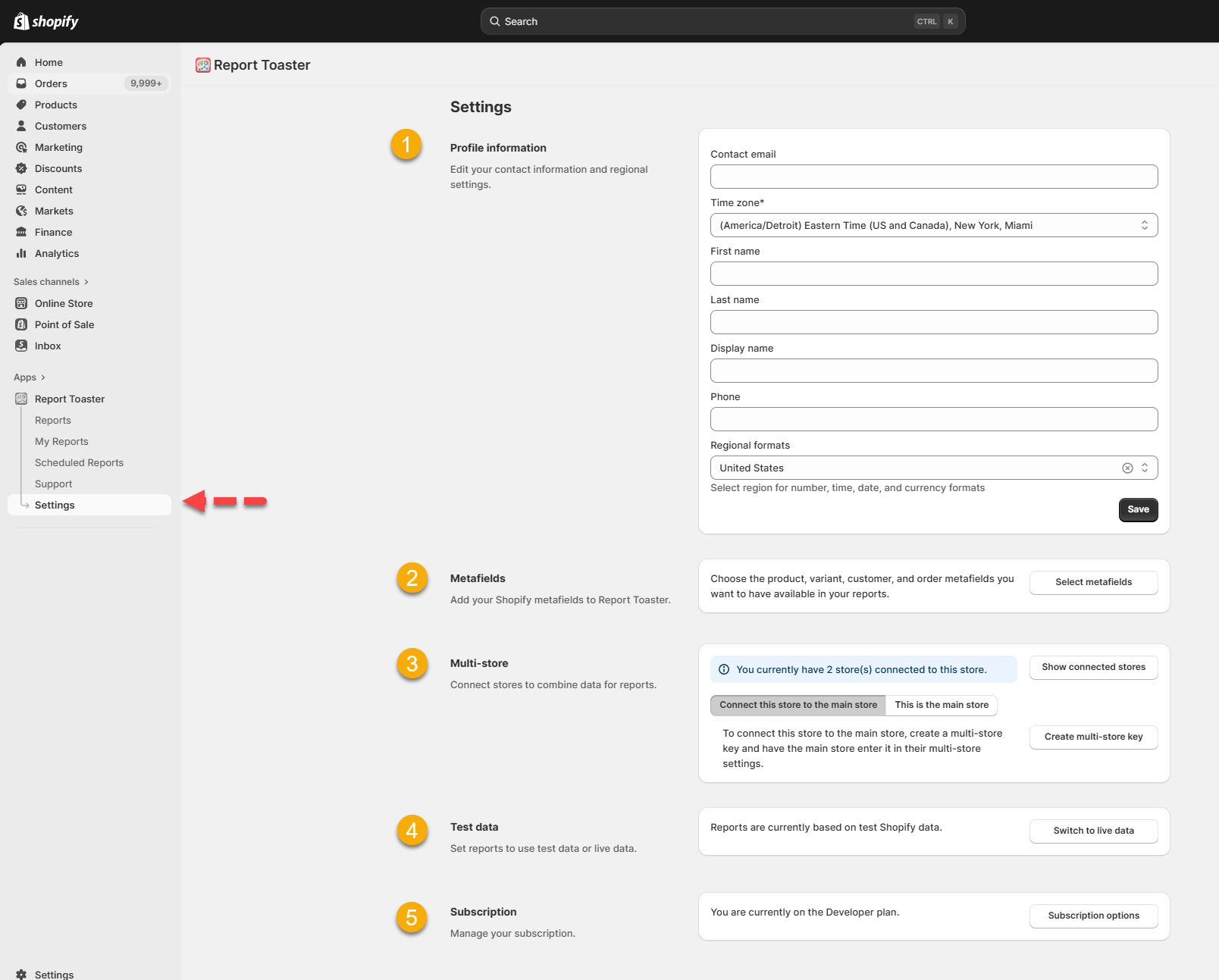
Task: Click the Save button in Profile information
Action: click(1138, 509)
